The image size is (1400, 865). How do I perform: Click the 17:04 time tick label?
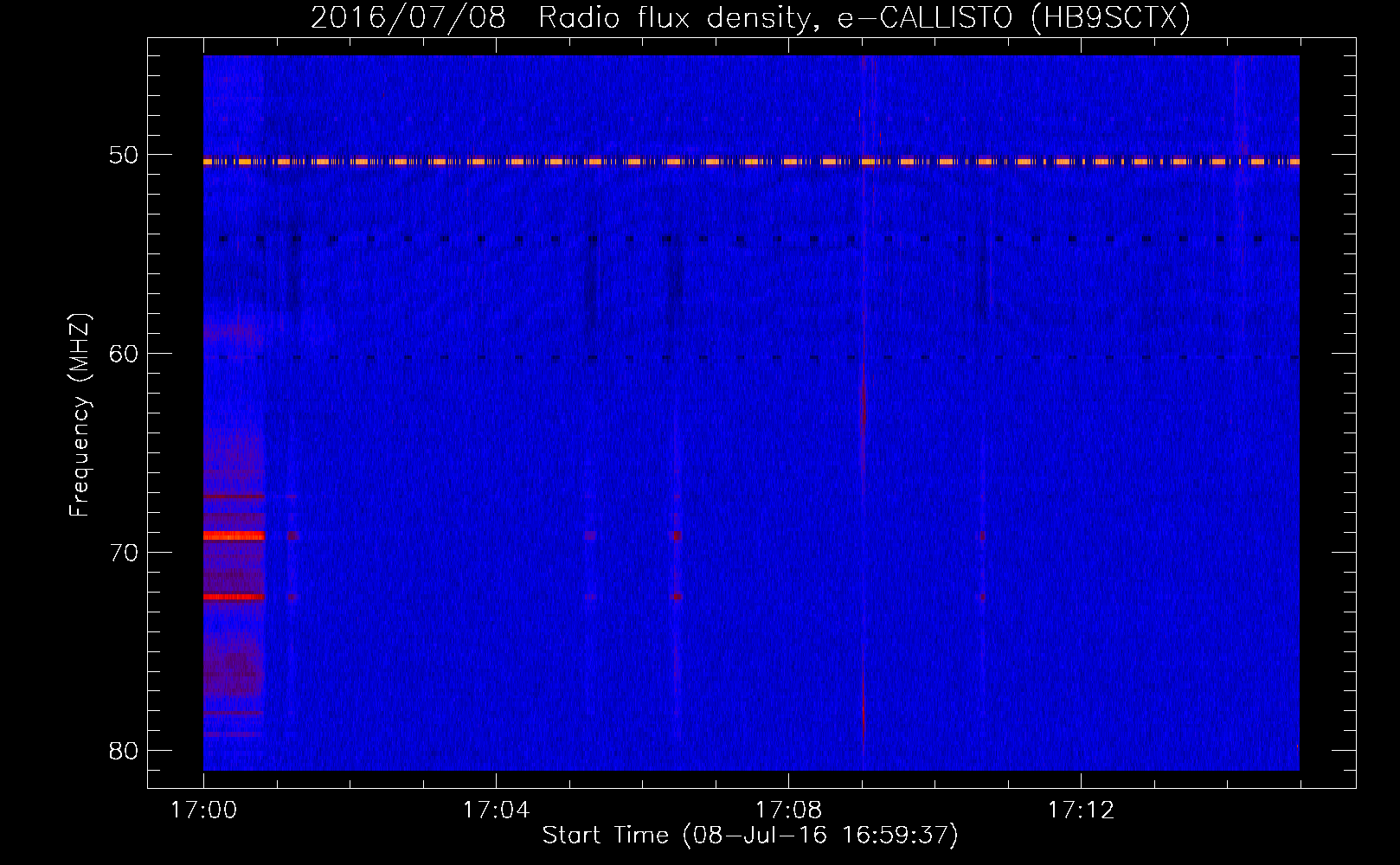point(496,810)
